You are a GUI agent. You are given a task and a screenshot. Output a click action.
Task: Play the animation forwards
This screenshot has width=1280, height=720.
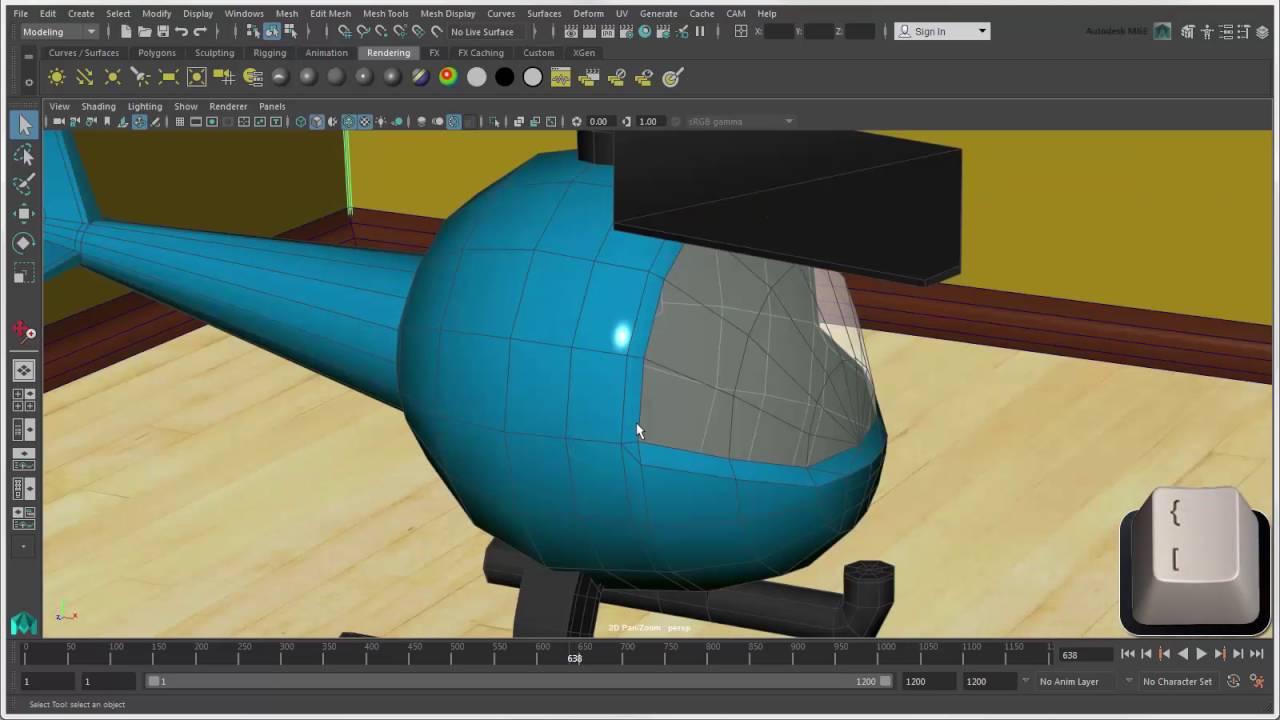[1201, 654]
